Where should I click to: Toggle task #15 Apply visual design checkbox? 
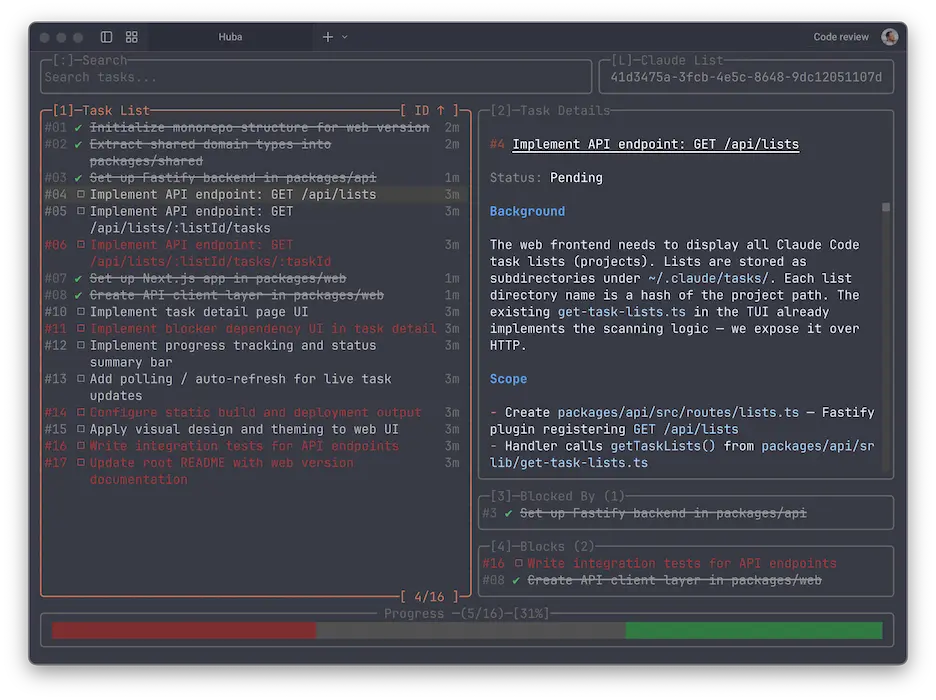click(x=82, y=429)
